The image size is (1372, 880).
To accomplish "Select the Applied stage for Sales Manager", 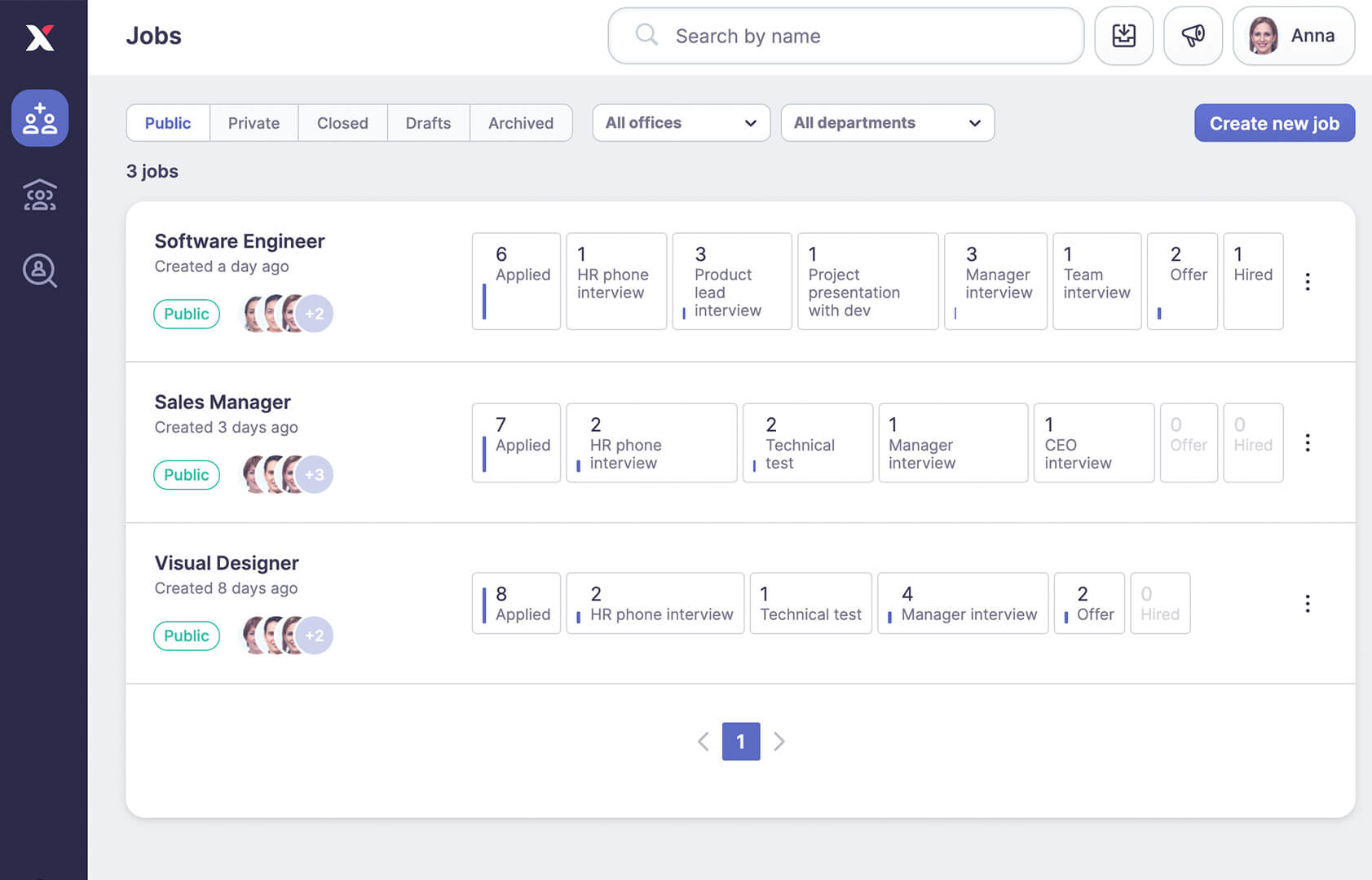I will (516, 443).
